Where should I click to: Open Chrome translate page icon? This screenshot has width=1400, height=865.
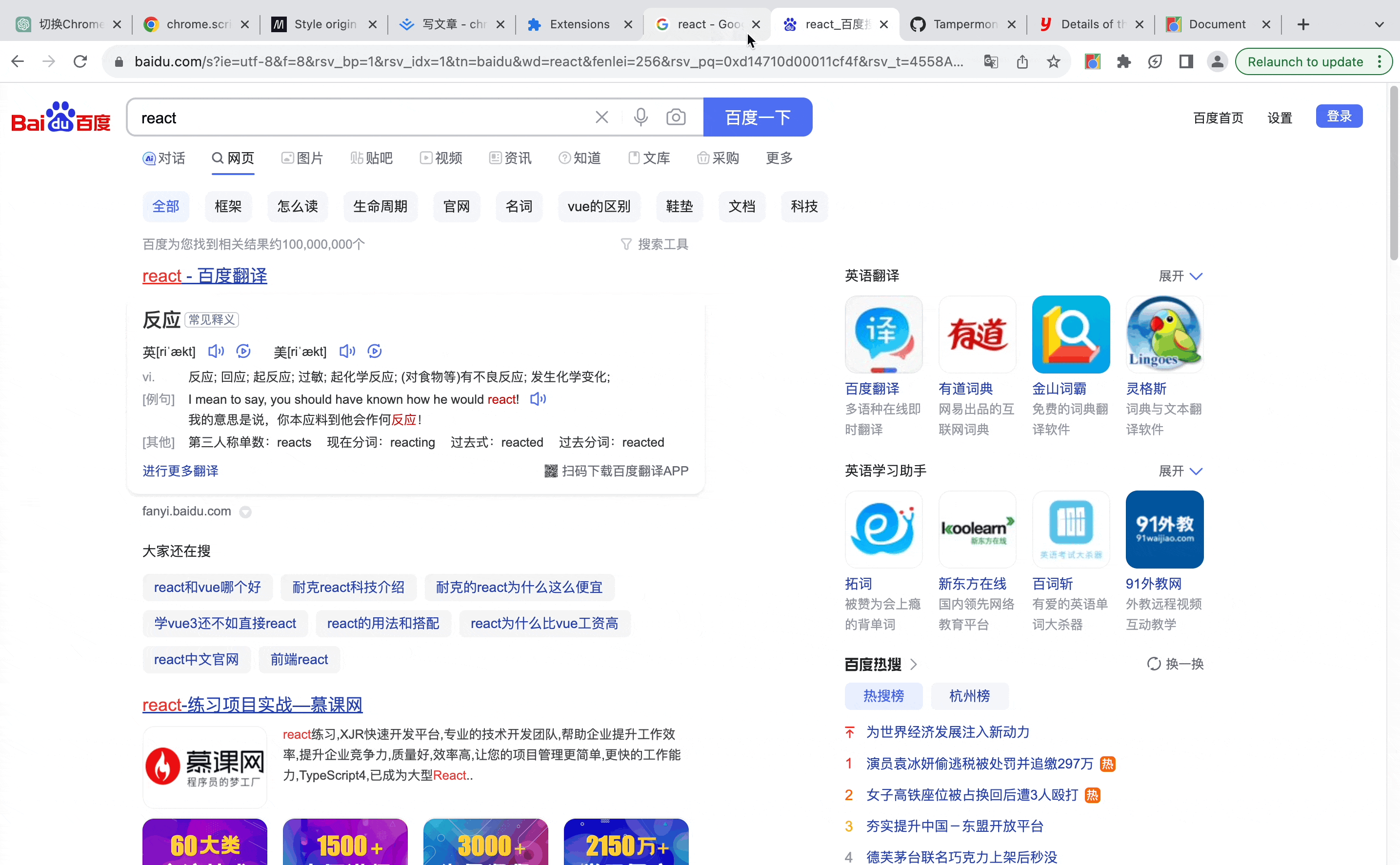(991, 62)
